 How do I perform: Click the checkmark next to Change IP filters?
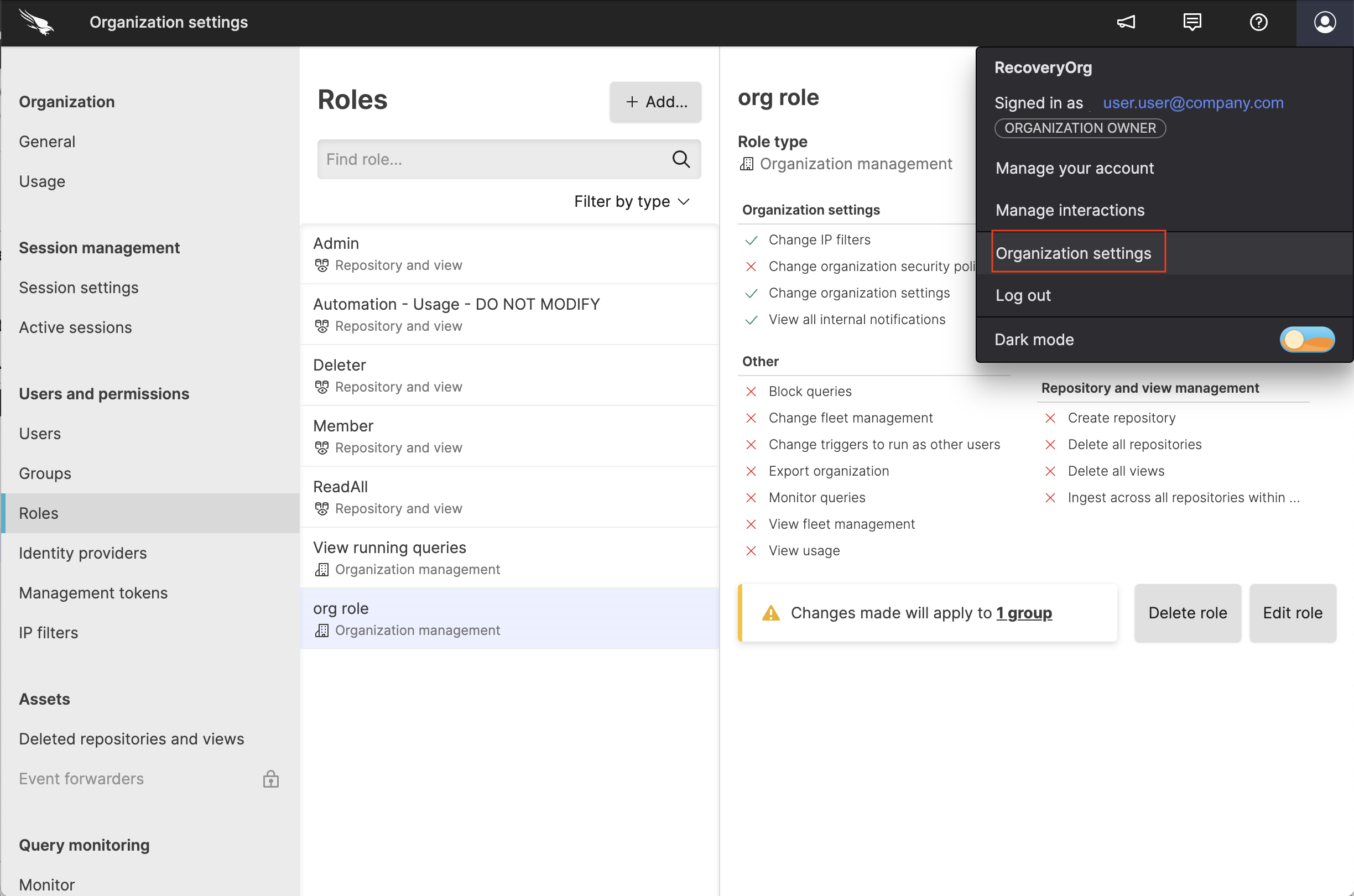(751, 240)
